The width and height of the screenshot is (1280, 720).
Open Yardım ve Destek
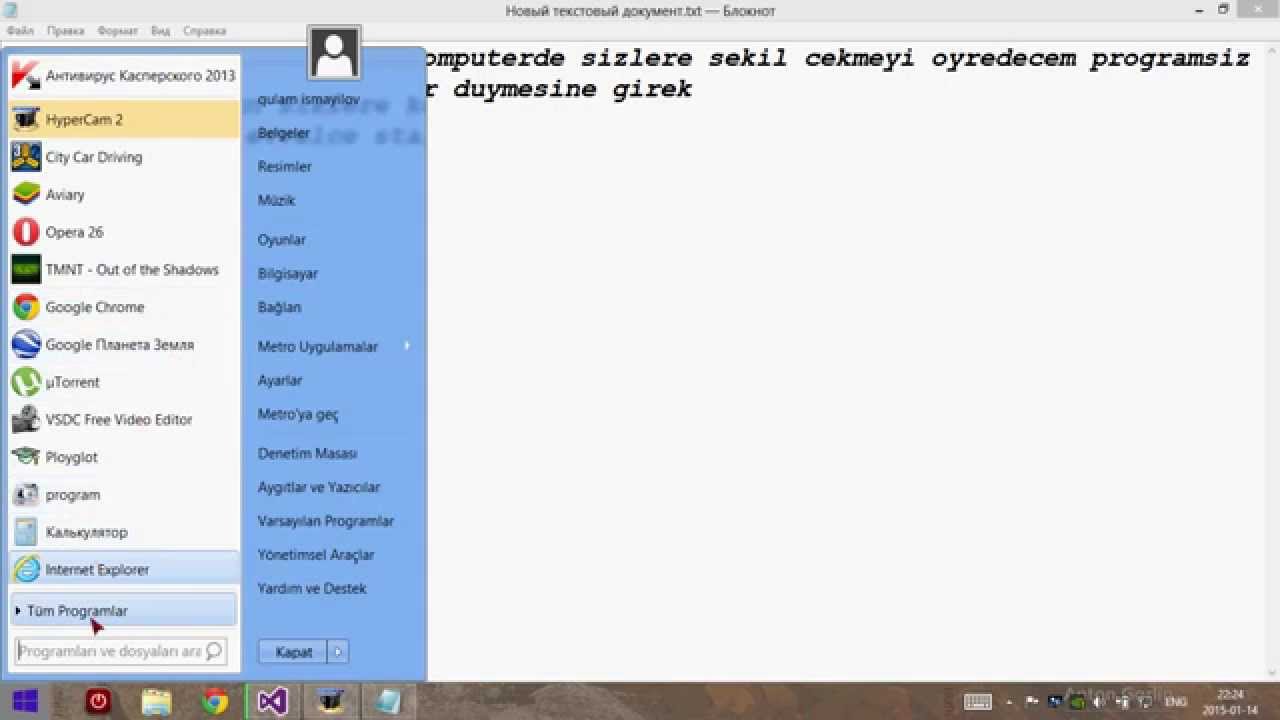click(x=312, y=588)
